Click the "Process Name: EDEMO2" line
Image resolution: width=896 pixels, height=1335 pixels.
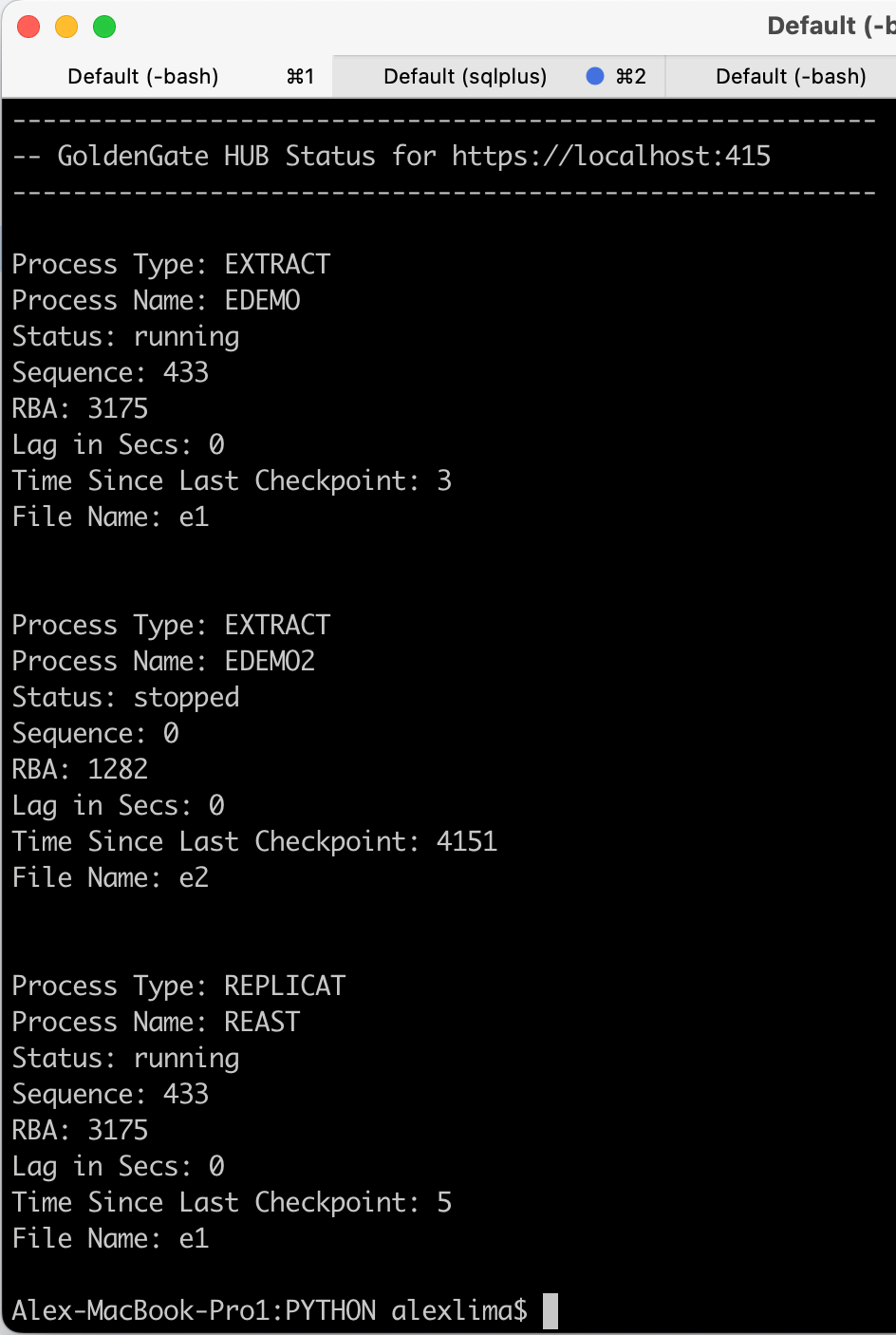click(x=163, y=662)
